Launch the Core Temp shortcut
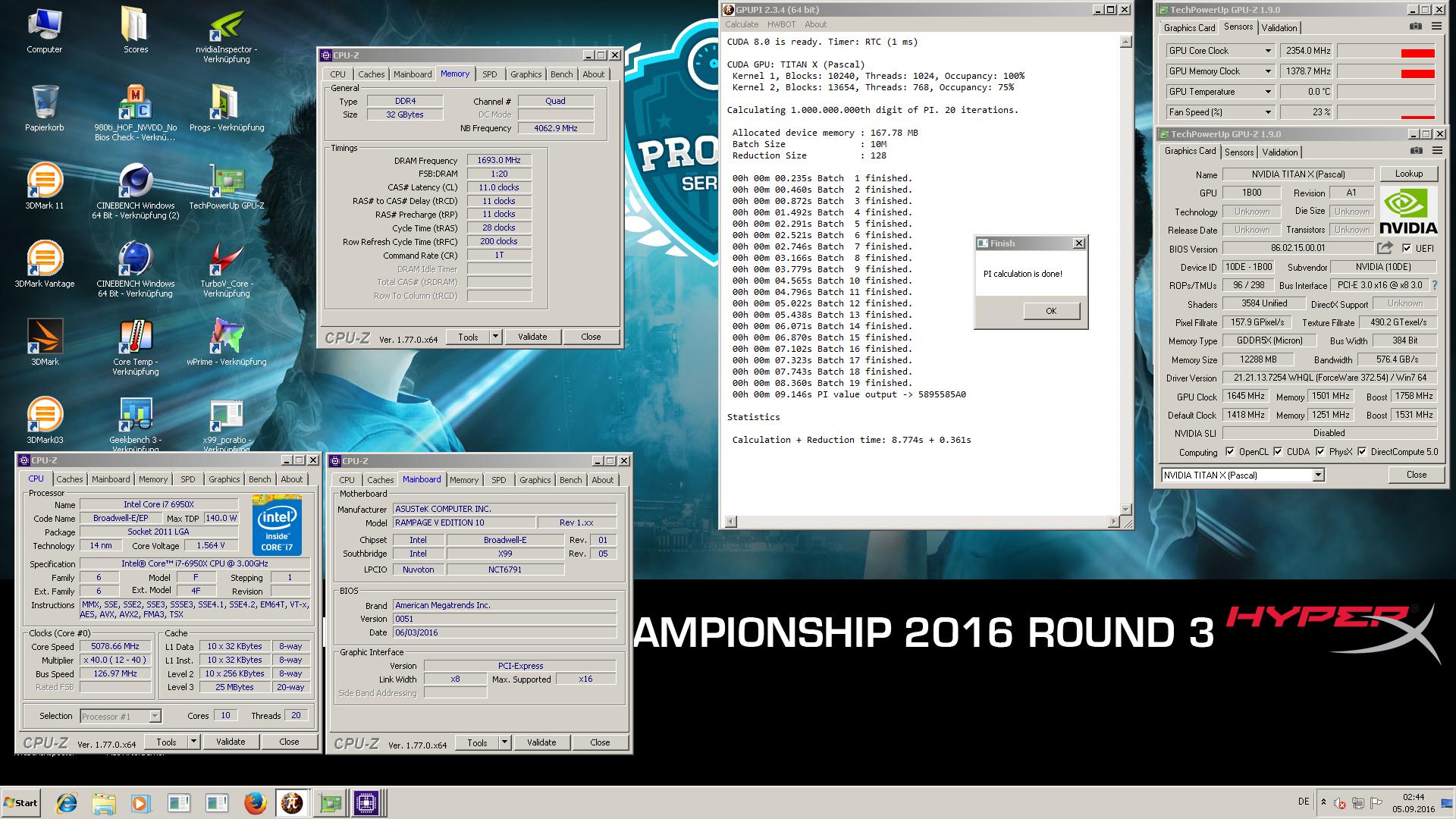This screenshot has width=1456, height=819. [136, 347]
